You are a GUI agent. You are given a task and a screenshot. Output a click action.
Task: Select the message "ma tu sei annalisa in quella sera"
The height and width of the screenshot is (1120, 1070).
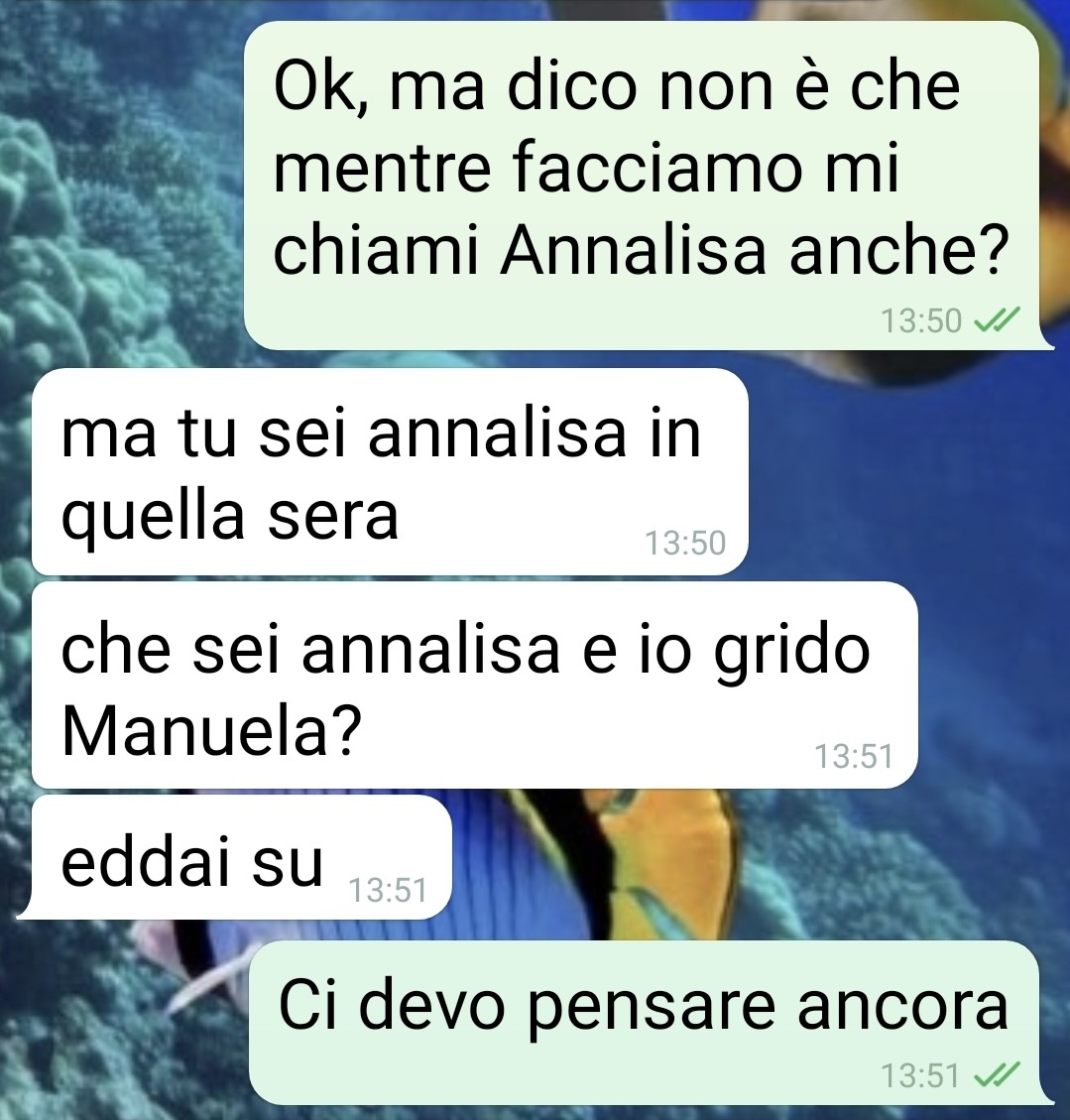coord(390,471)
